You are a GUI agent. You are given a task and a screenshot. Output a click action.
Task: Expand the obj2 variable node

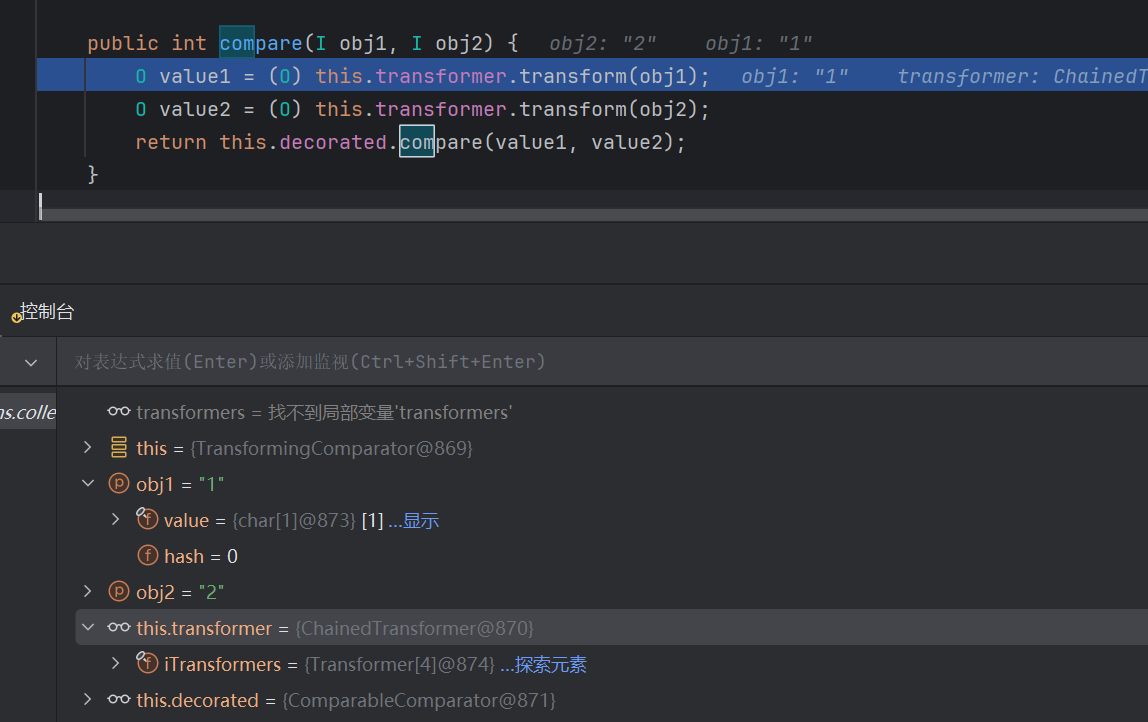point(88,592)
